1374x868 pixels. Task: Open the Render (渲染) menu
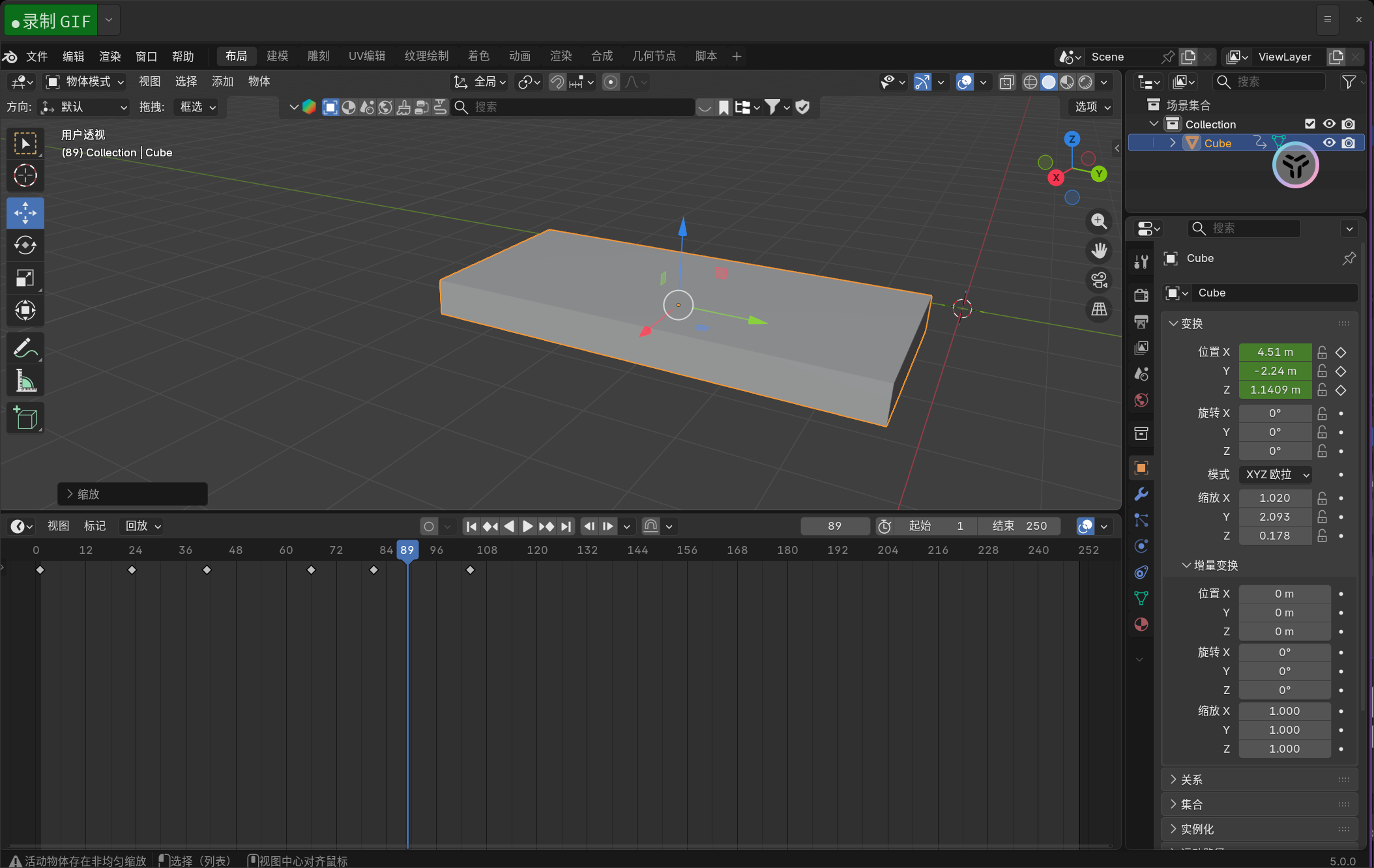pos(110,56)
